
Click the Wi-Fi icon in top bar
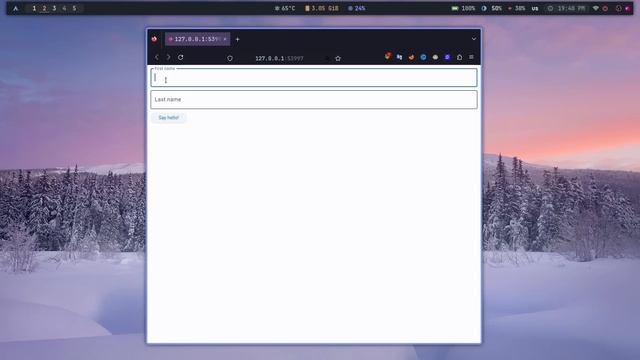596,8
